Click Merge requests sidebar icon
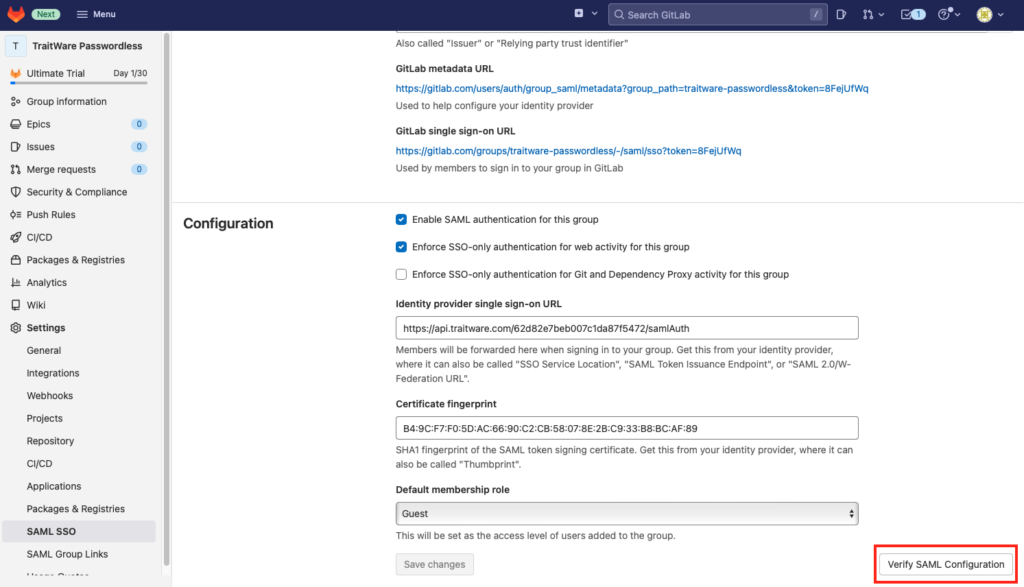The image size is (1024, 587). point(16,169)
